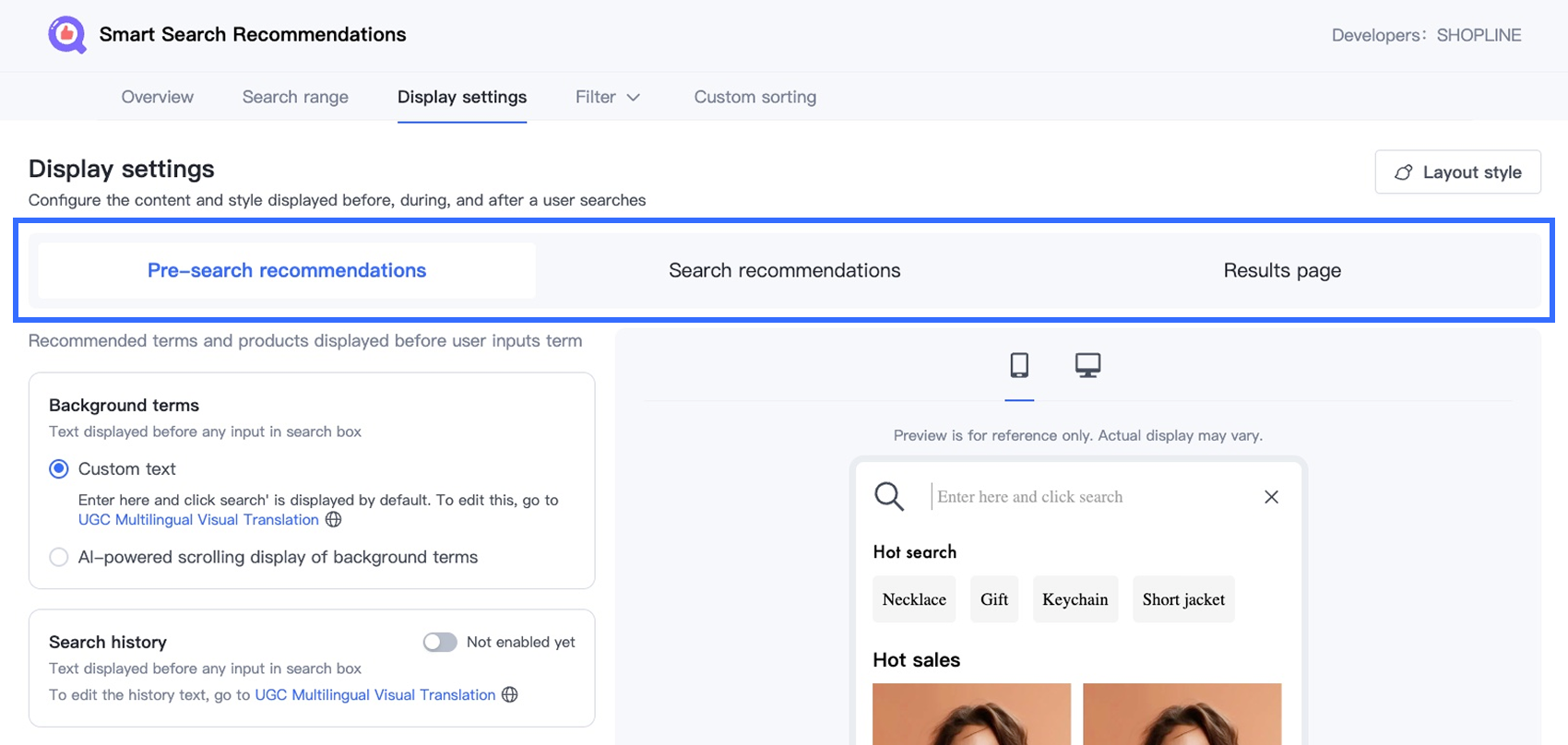
Task: Switch to the Results page section
Action: click(x=1282, y=270)
